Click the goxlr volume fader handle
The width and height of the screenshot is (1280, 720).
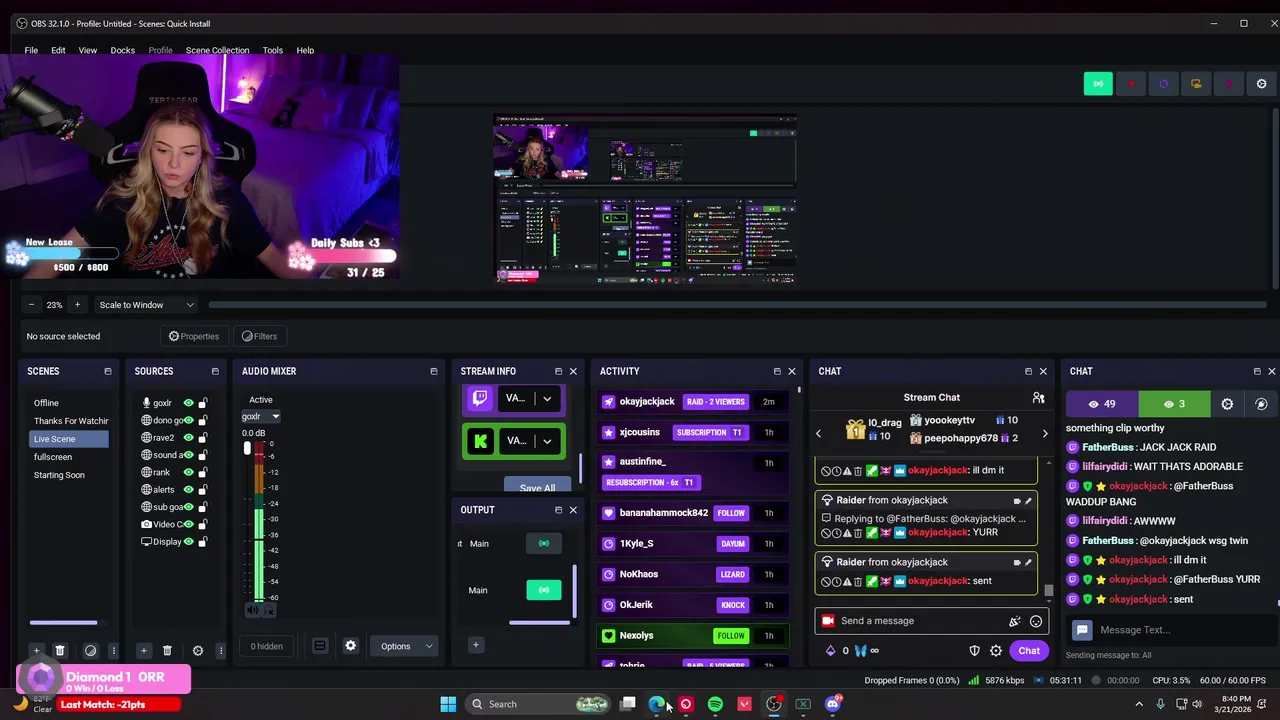click(247, 447)
